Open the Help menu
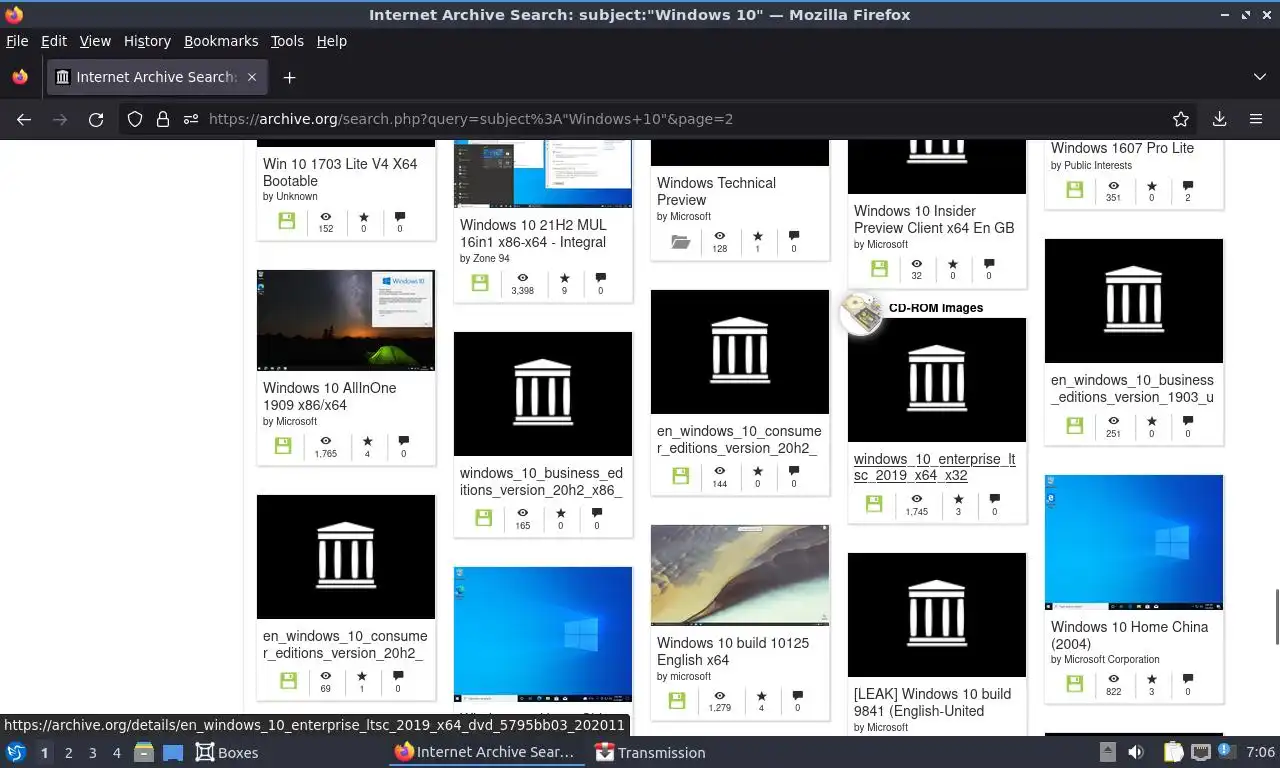 click(332, 41)
